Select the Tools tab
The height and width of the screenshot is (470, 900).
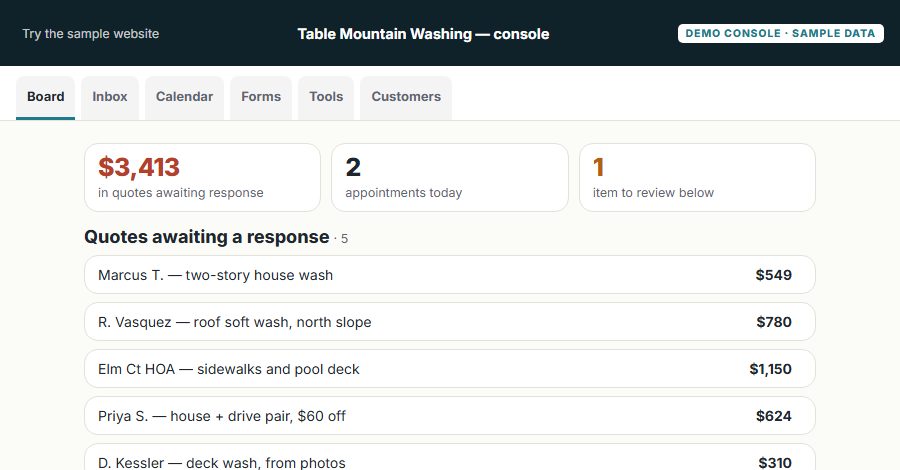coord(326,98)
